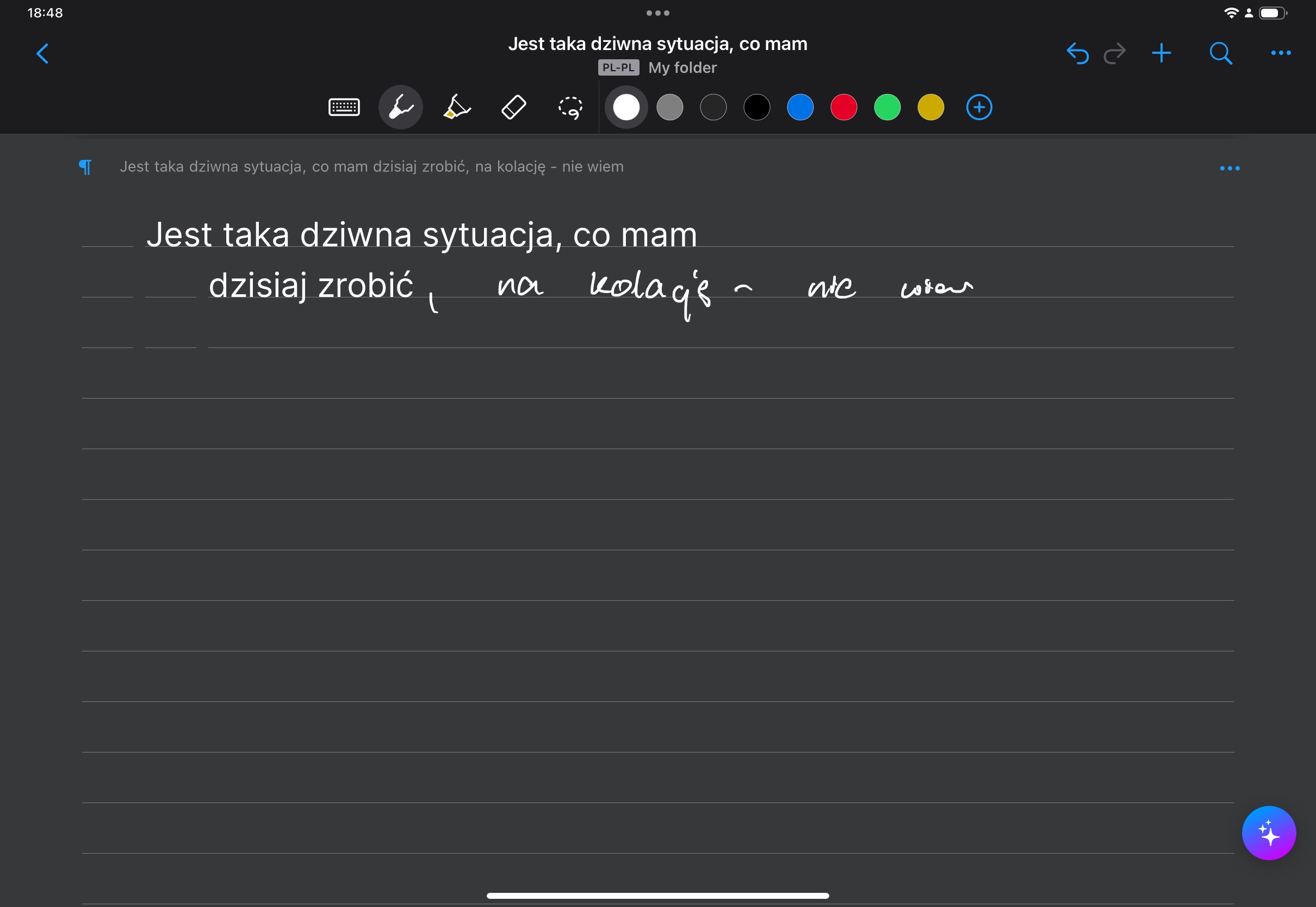Image resolution: width=1316 pixels, height=907 pixels.
Task: Switch to the keyboard input tool
Action: pos(344,108)
